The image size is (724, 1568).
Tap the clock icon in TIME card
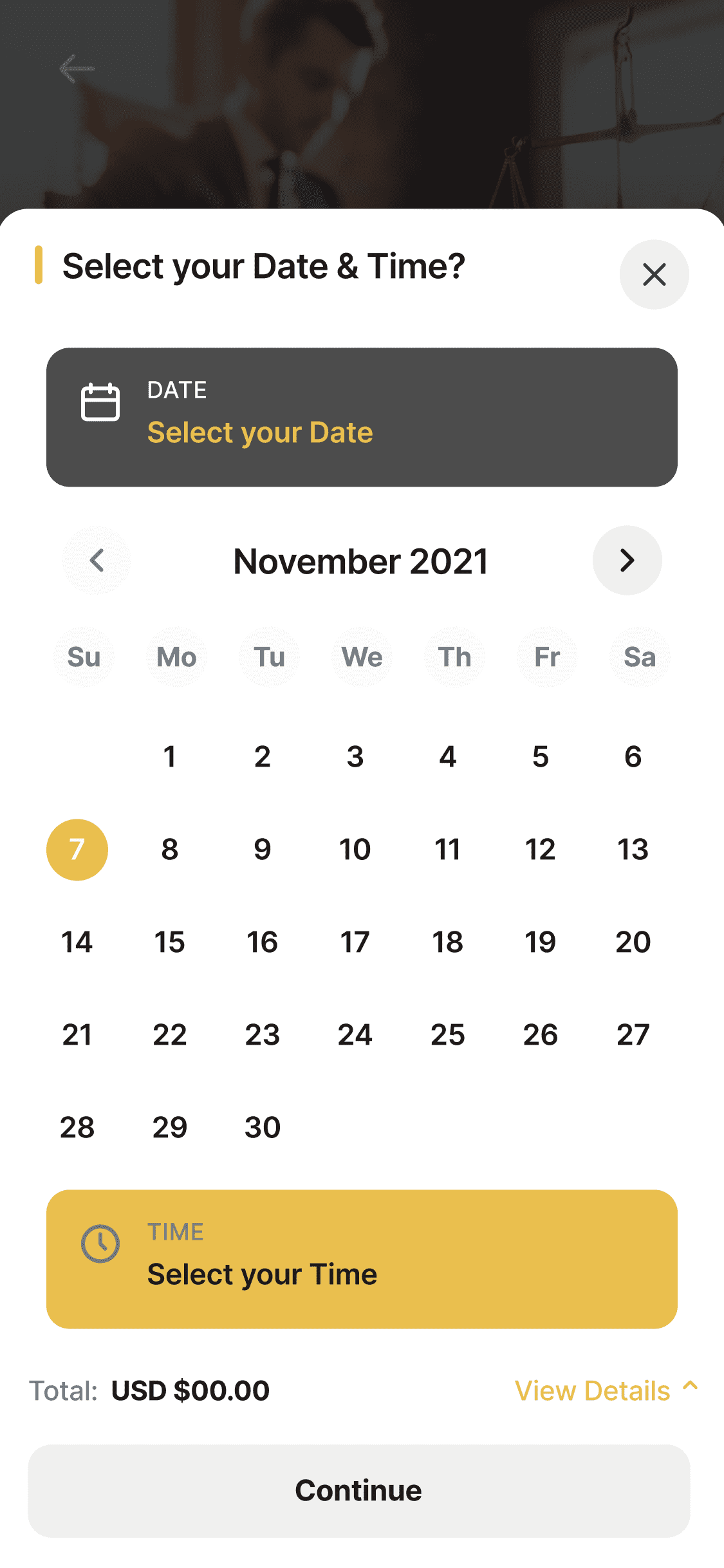[x=100, y=1244]
